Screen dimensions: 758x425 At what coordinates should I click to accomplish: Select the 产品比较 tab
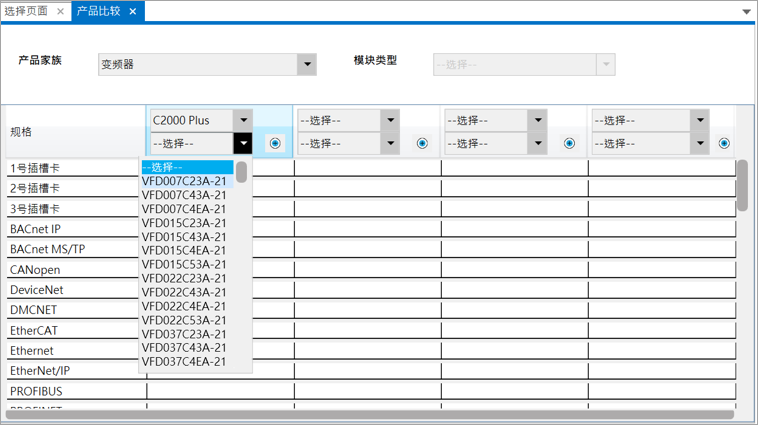click(100, 11)
